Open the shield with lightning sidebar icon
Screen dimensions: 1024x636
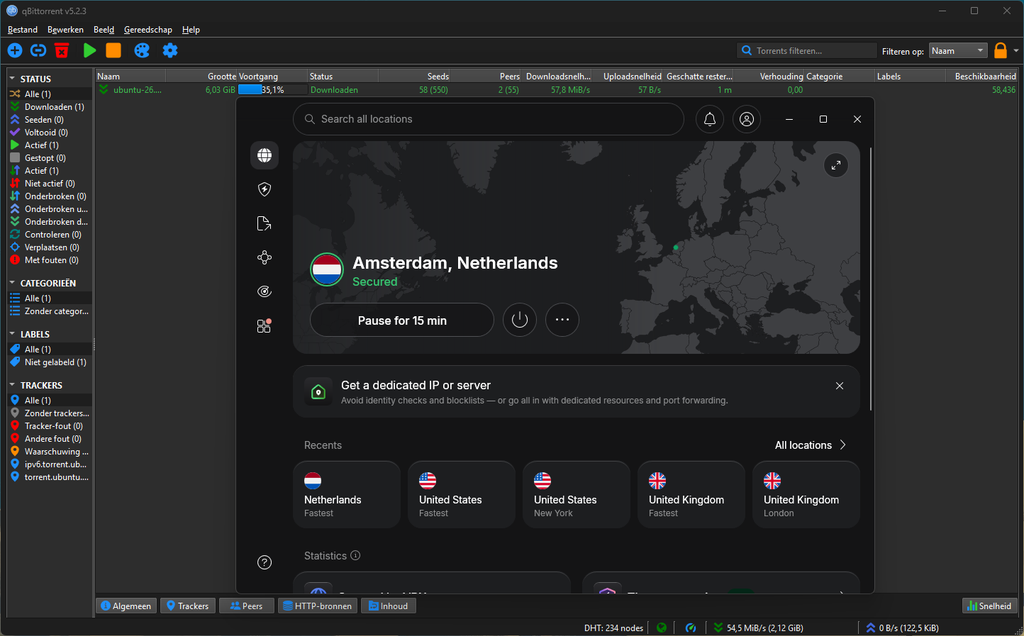(x=264, y=189)
